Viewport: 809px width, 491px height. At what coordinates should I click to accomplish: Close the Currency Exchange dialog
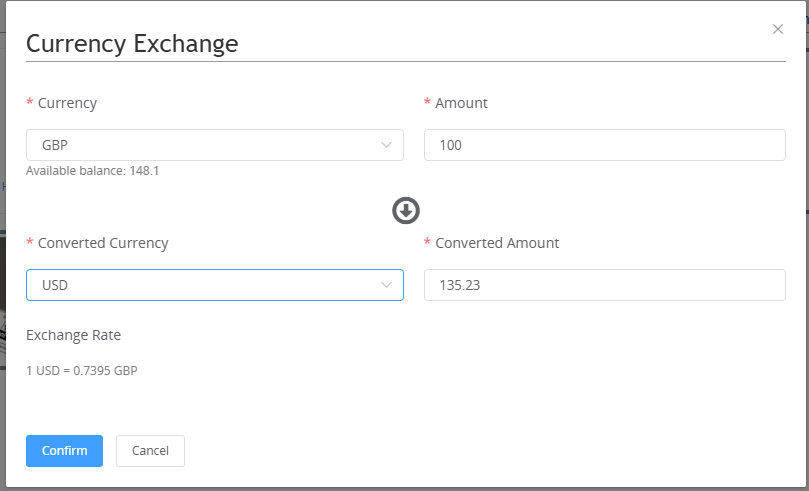tap(778, 29)
